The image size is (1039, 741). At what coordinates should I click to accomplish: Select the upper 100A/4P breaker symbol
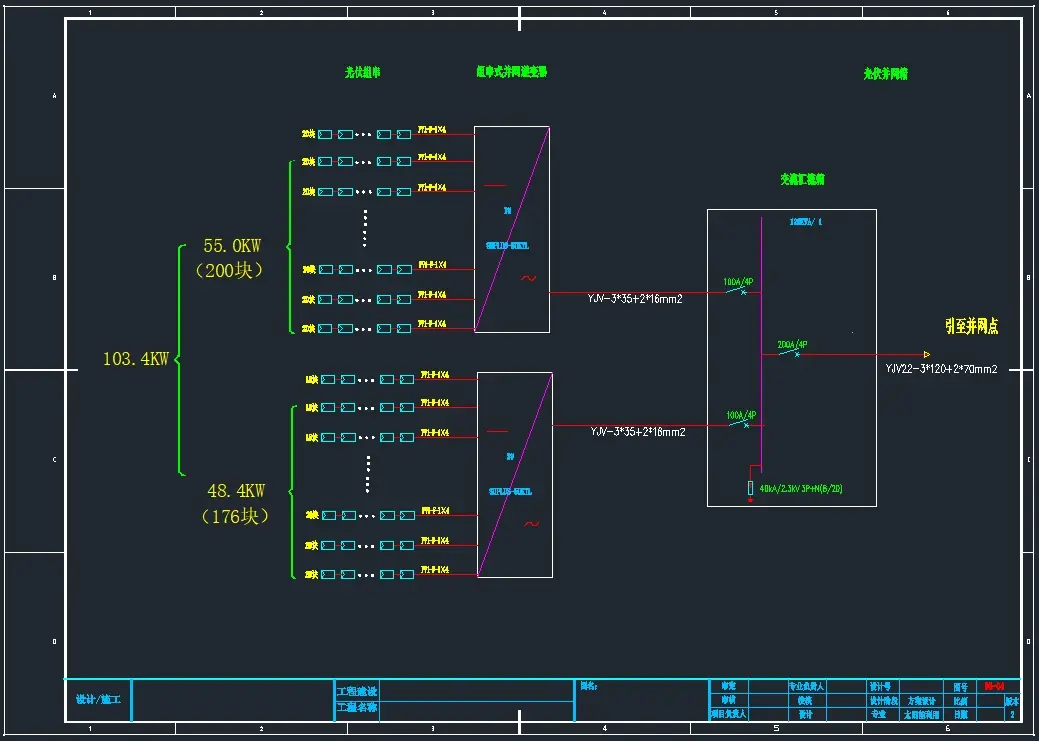(741, 291)
